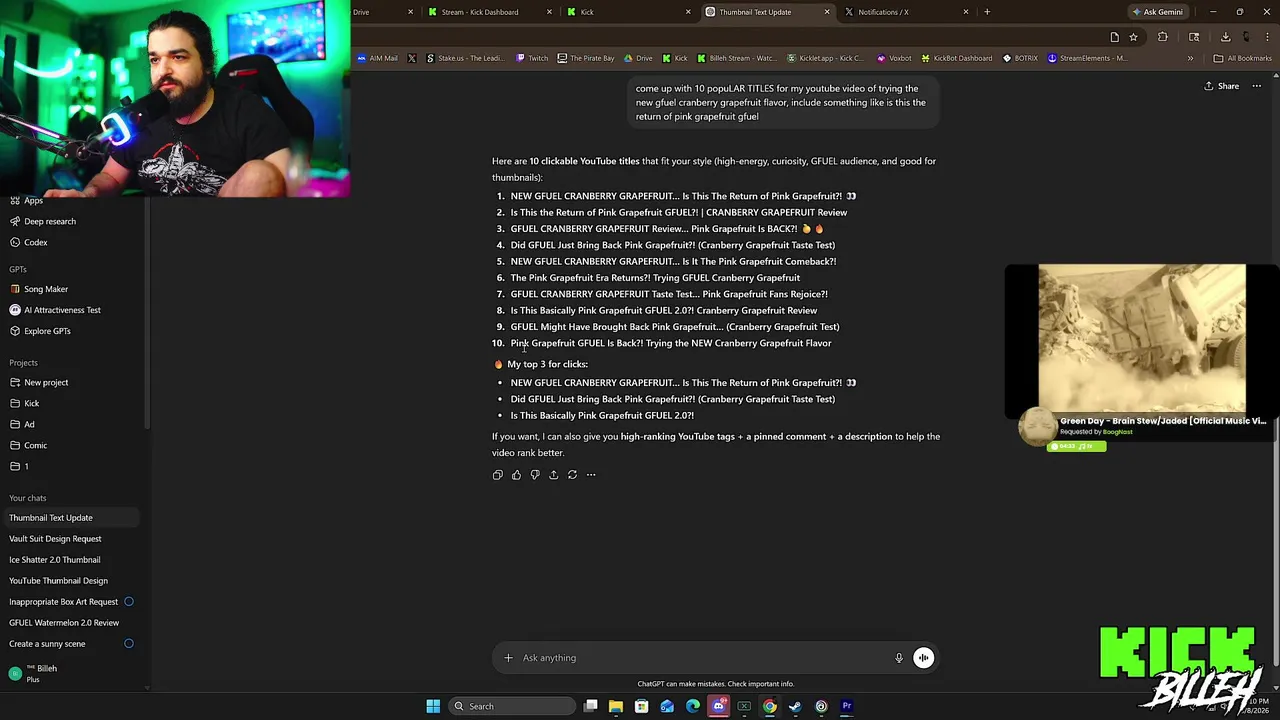Collapse the Projects section header
Screen dimensions: 1280x720
23,363
